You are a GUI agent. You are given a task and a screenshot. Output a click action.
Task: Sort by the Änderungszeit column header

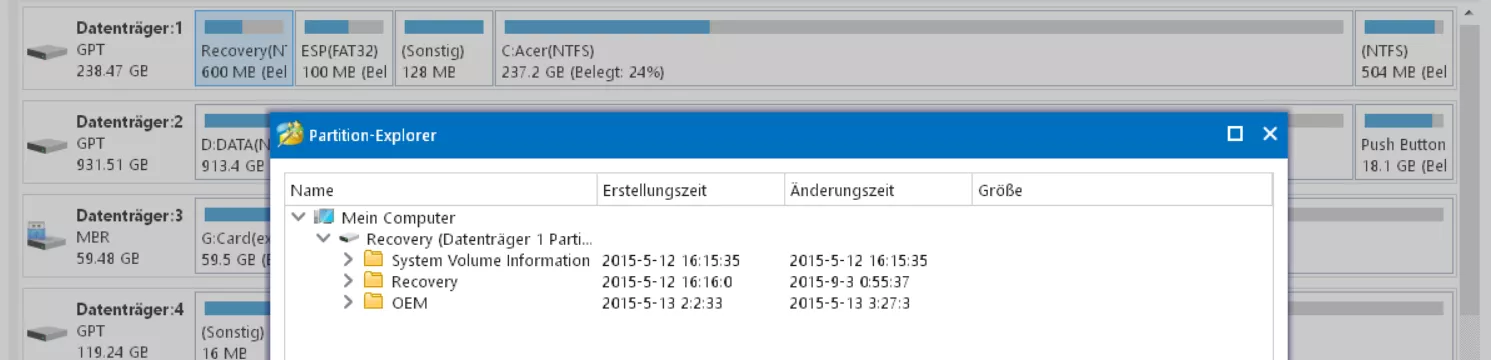[x=878, y=190]
